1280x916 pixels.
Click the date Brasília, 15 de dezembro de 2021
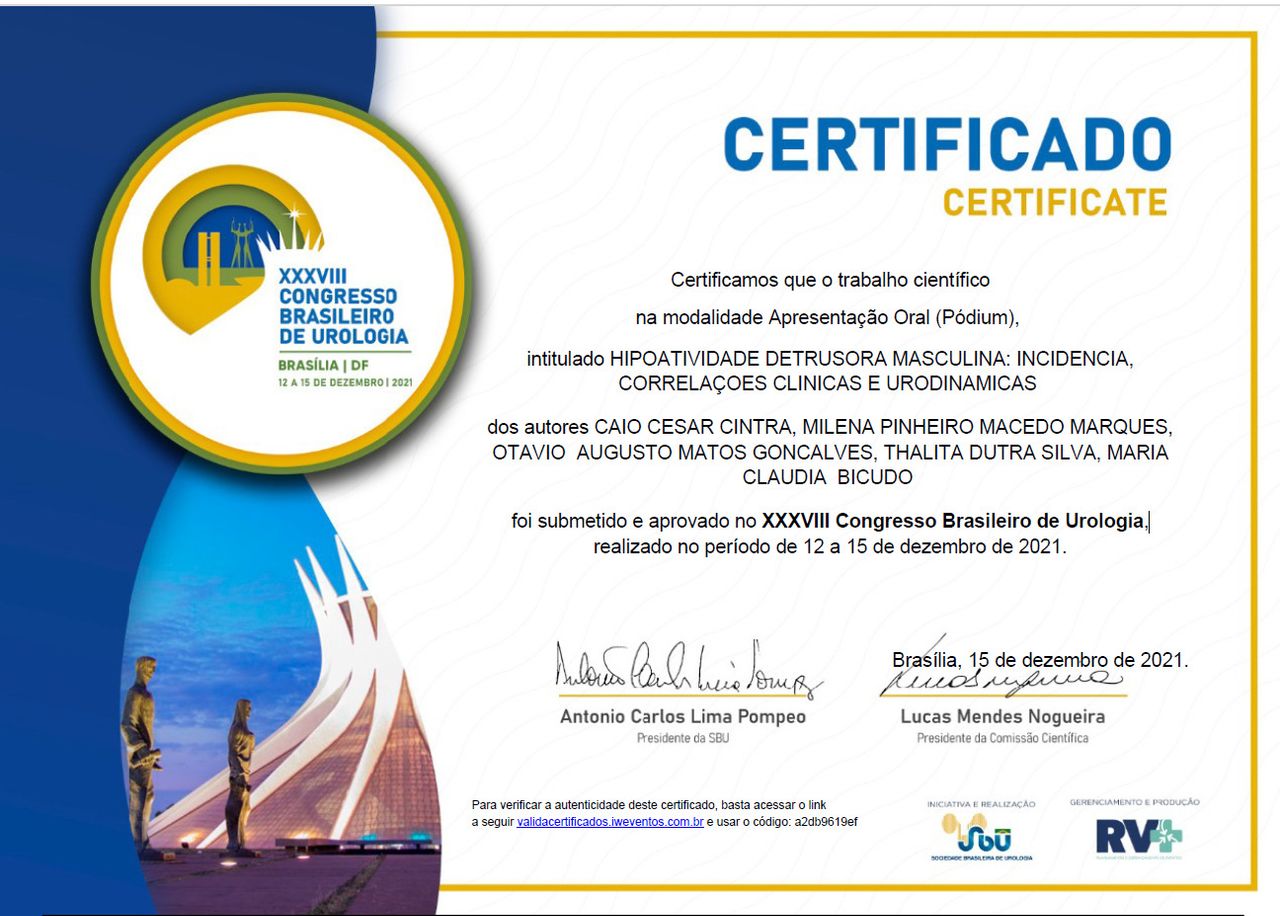click(x=1040, y=661)
